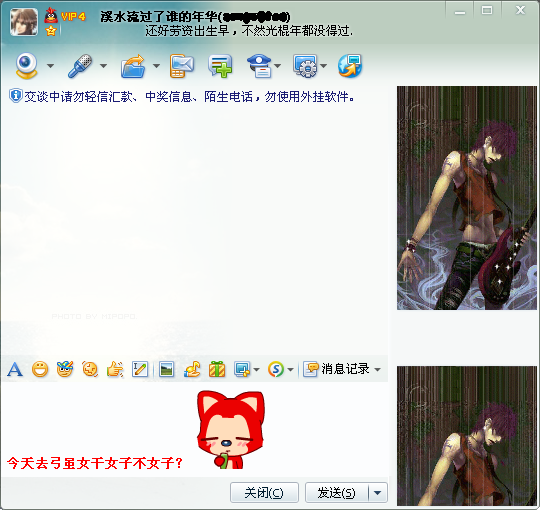Expand the application gear dropdown arrow

click(323, 65)
